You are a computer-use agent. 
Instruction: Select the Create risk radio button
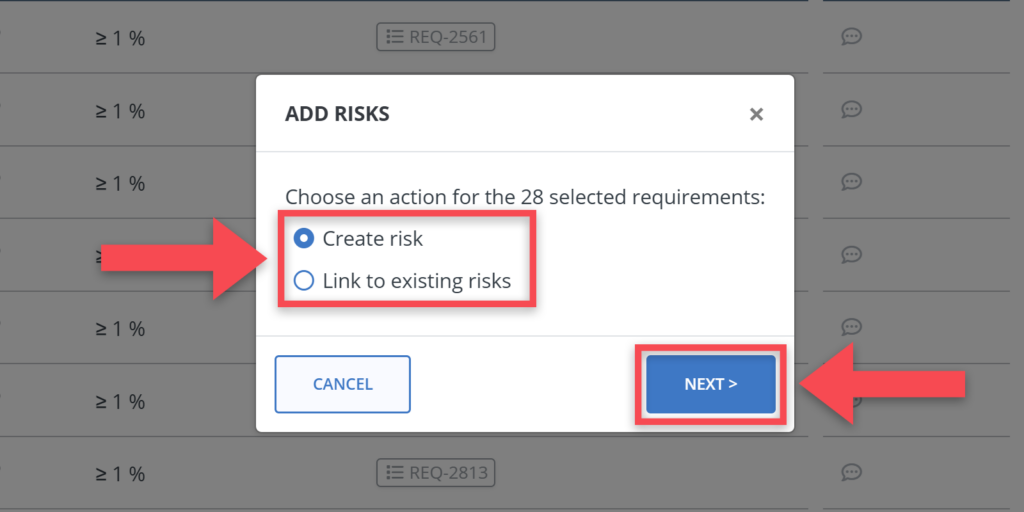[304, 239]
